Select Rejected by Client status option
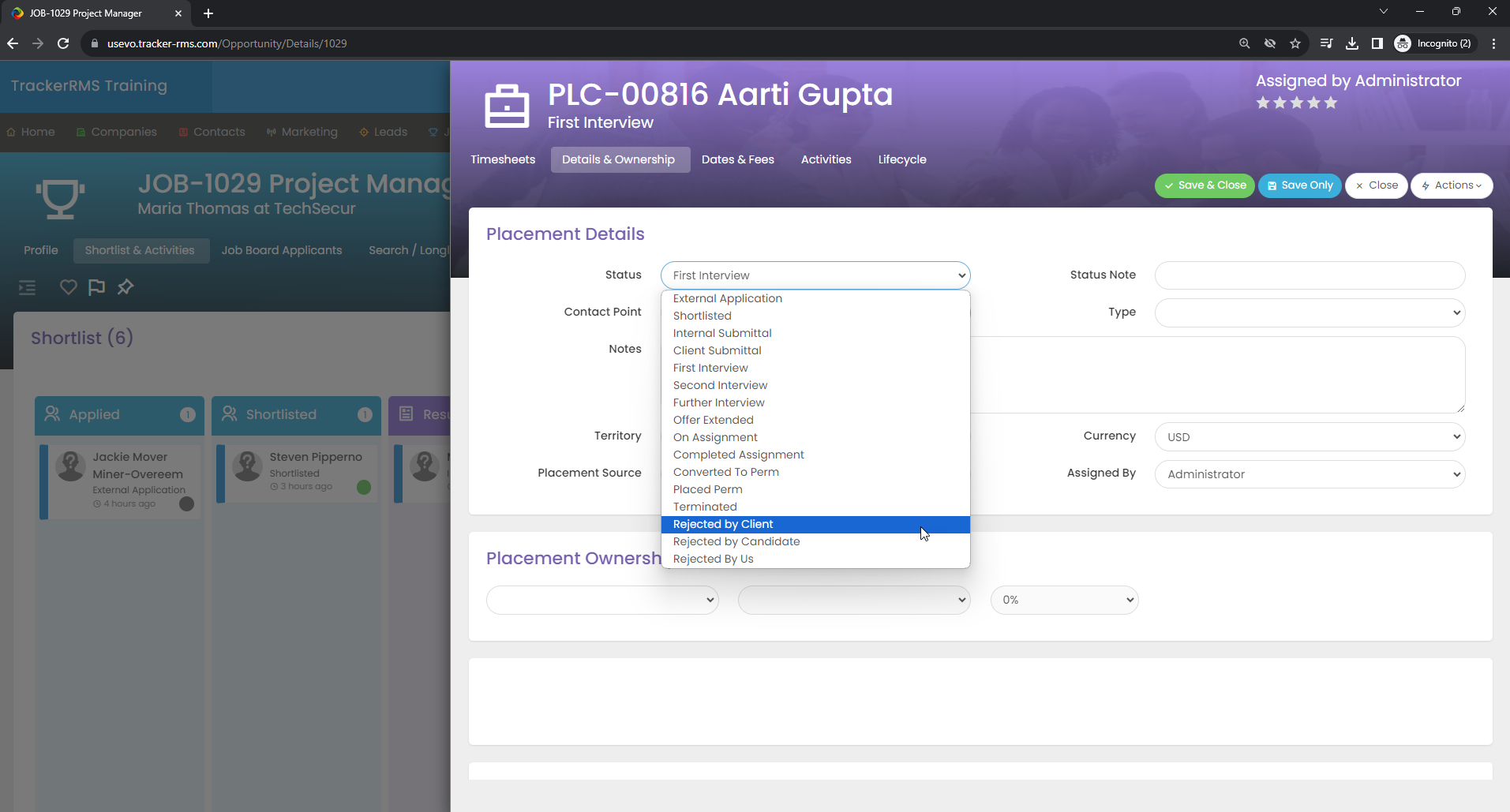Image resolution: width=1510 pixels, height=812 pixels. (815, 524)
